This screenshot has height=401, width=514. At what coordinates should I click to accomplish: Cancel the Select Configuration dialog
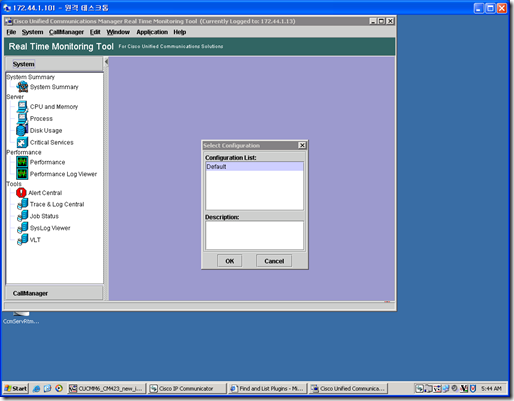[x=274, y=261]
